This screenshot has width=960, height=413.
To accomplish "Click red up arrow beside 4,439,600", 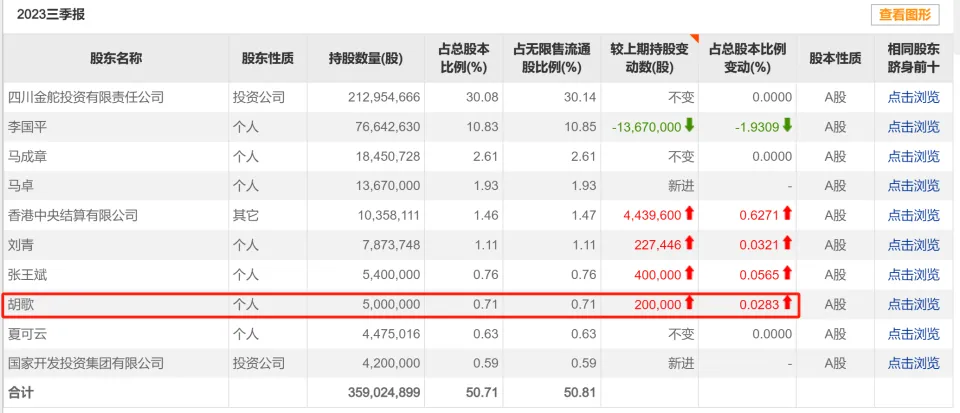I will click(689, 215).
